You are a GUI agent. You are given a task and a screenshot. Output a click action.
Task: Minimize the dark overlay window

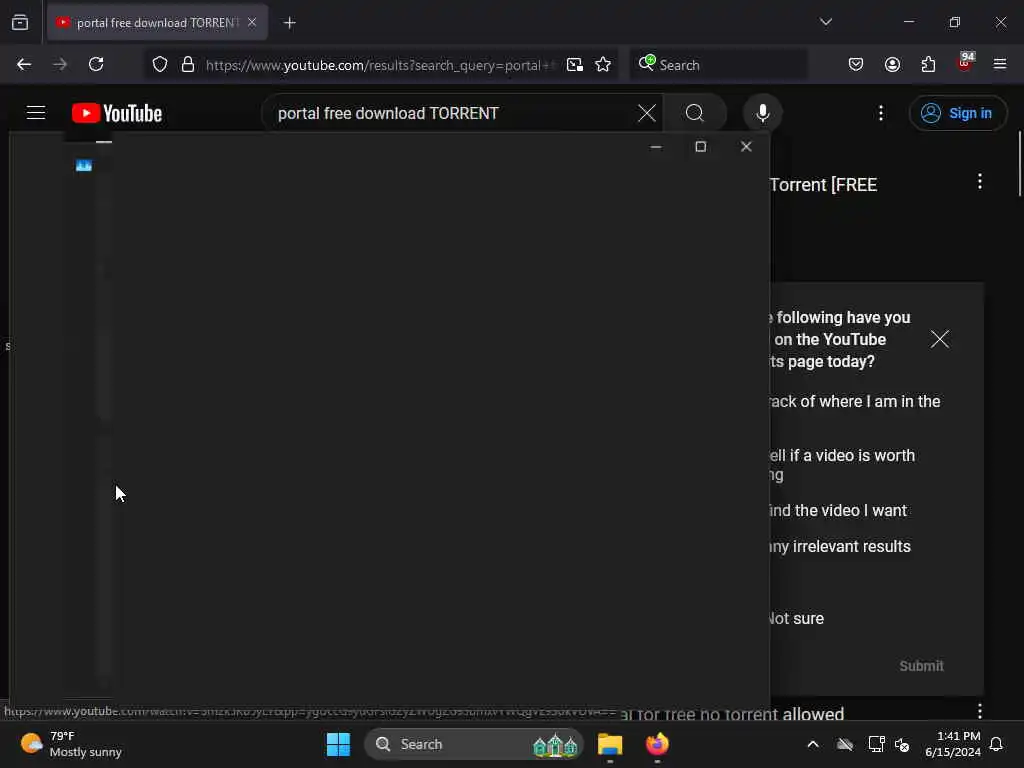click(656, 146)
